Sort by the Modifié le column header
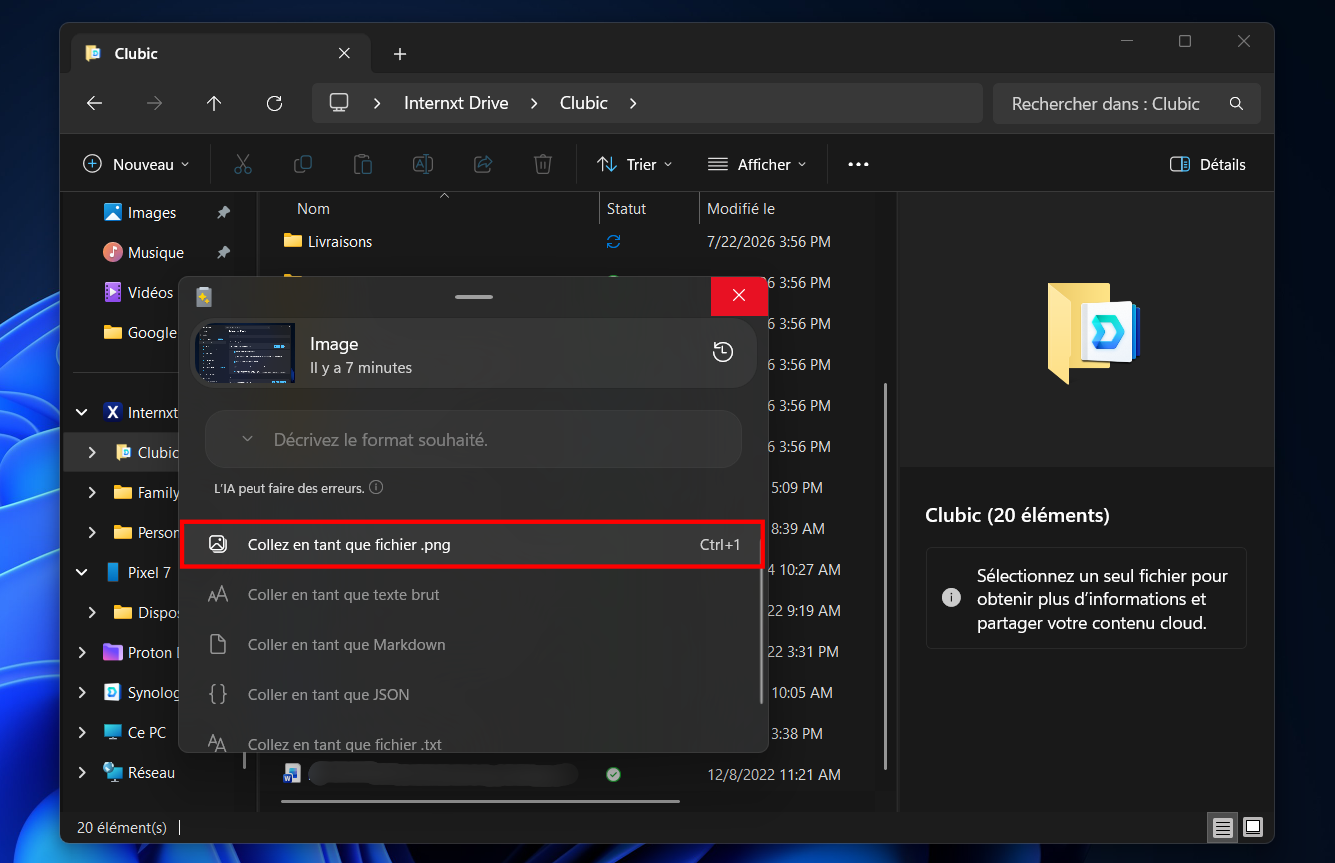1335x863 pixels. click(741, 209)
